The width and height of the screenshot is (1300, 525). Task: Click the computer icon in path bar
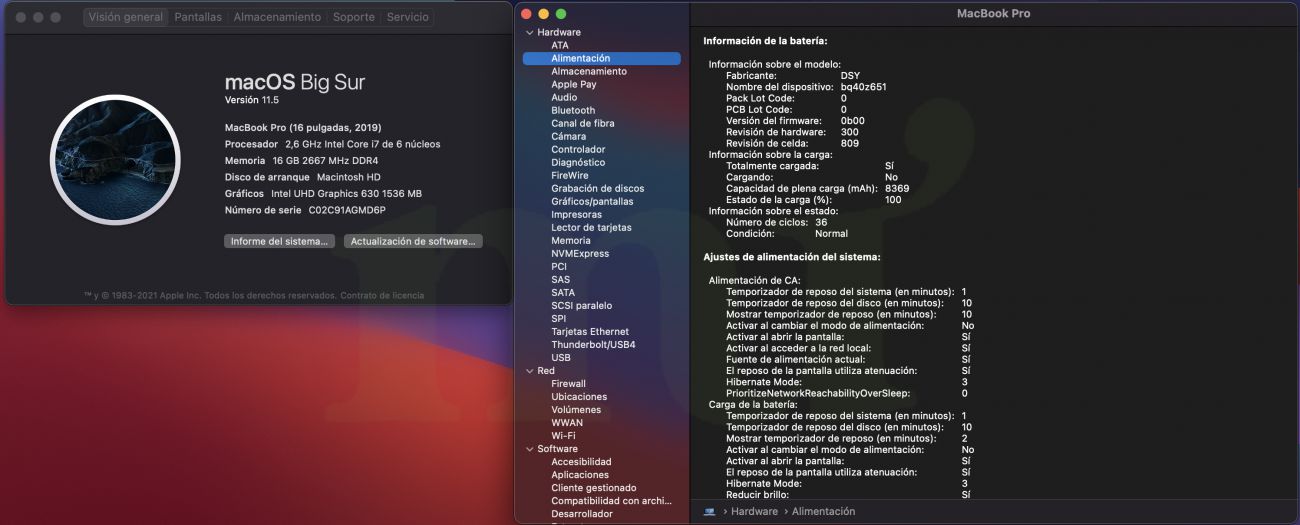tap(709, 512)
